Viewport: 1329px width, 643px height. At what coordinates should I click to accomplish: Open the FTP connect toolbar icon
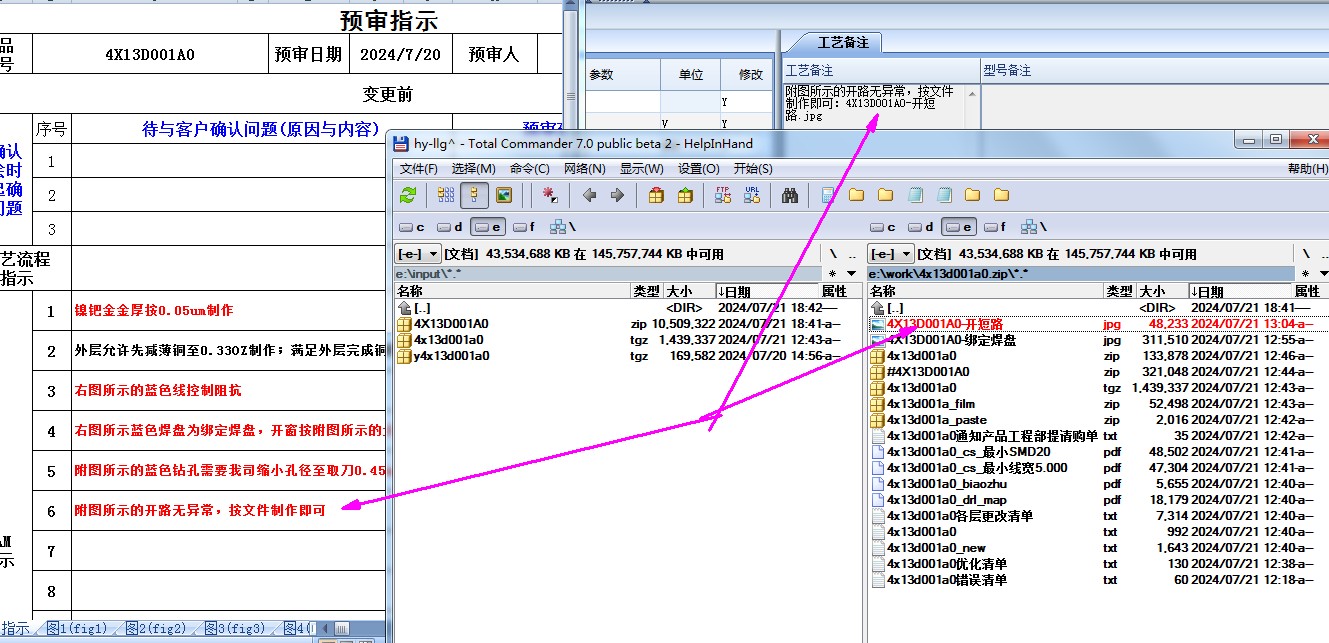pyautogui.click(x=723, y=195)
